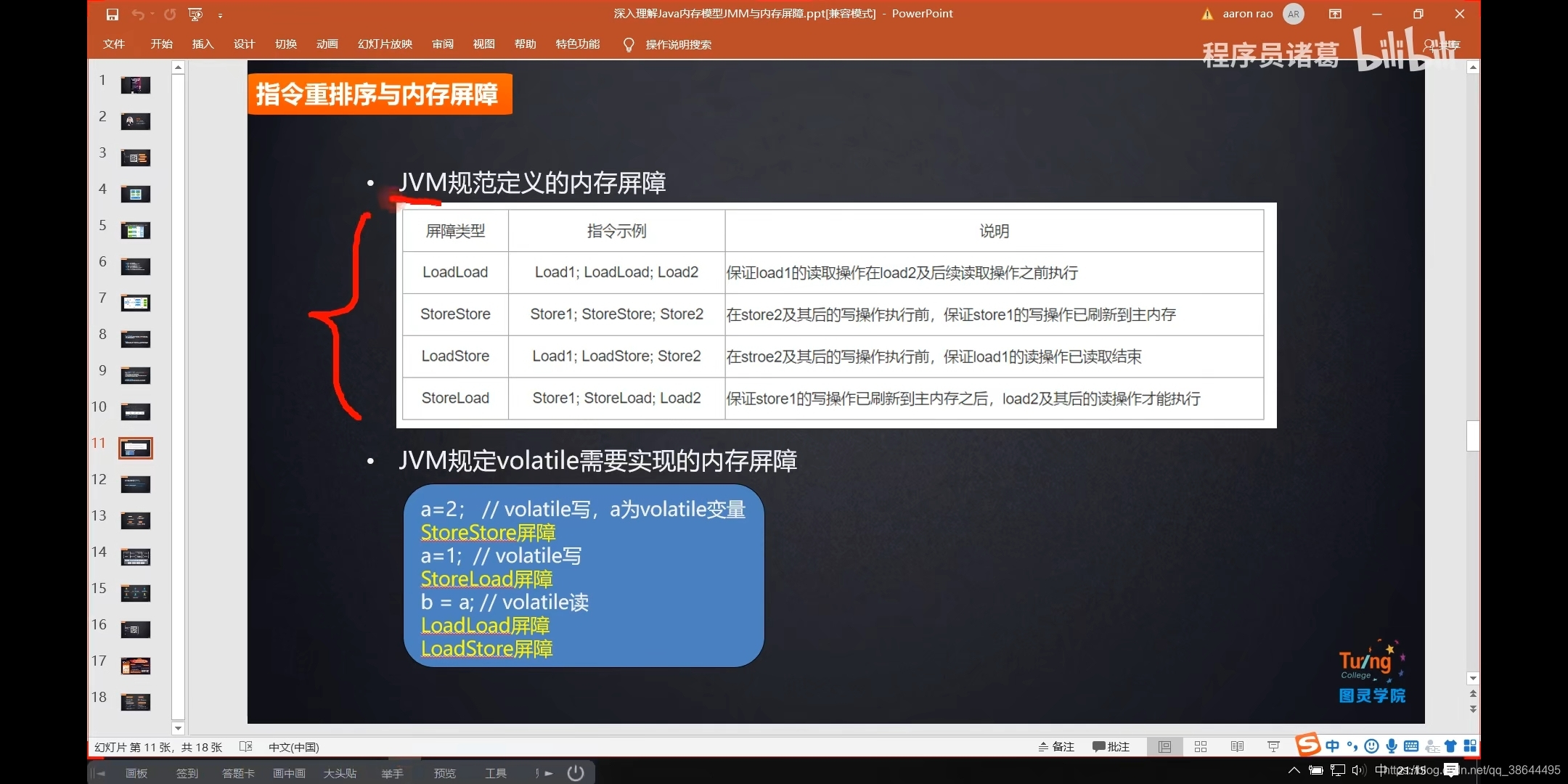Viewport: 1568px width, 784px height.
Task: Click 签到 in bottom classroom toolbar
Action: [187, 773]
